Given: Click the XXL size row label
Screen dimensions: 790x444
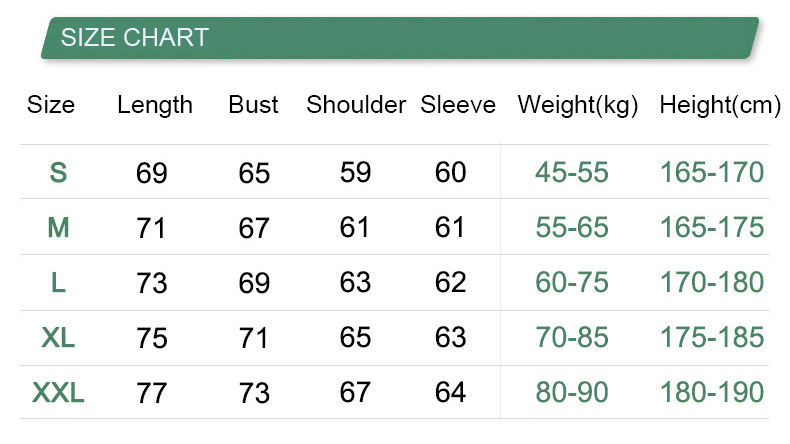Looking at the screenshot, I should 58,393.
